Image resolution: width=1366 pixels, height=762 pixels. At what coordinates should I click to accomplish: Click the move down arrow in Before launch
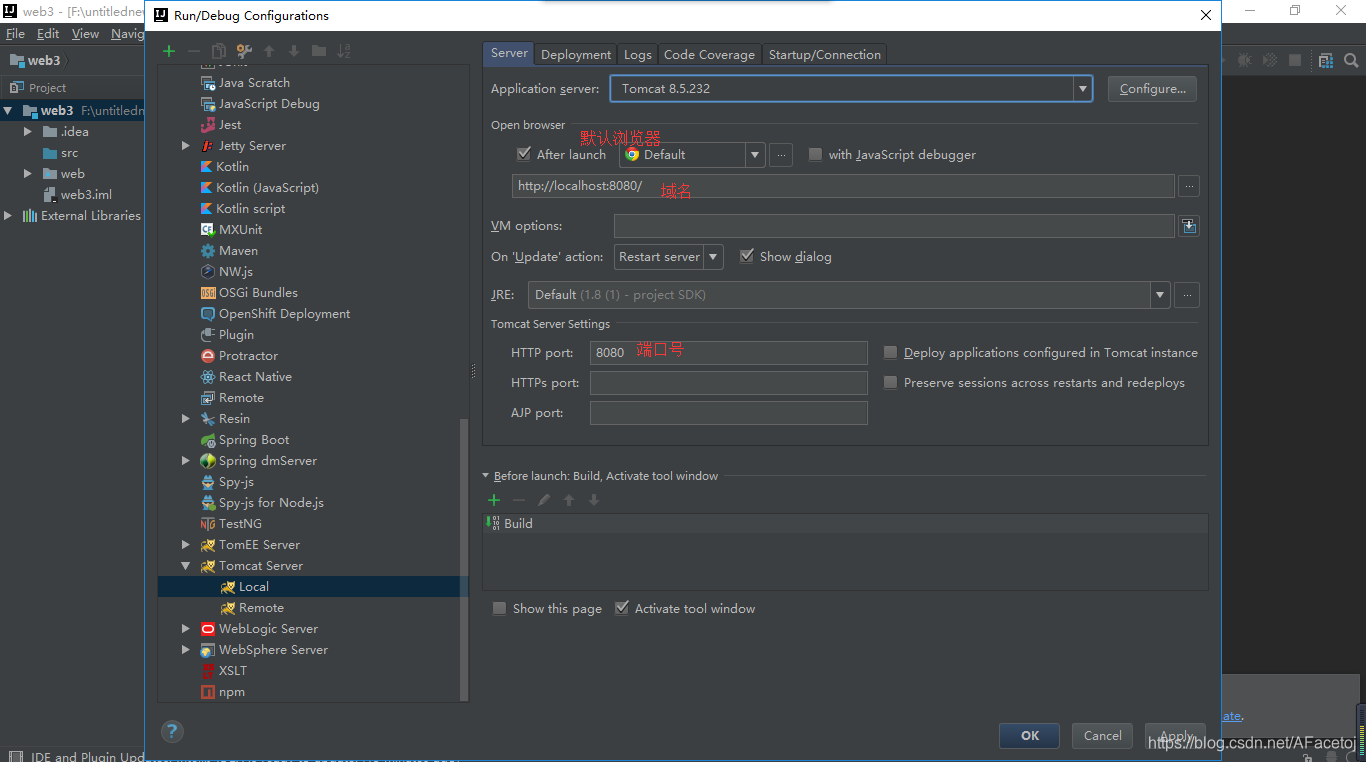[x=594, y=500]
